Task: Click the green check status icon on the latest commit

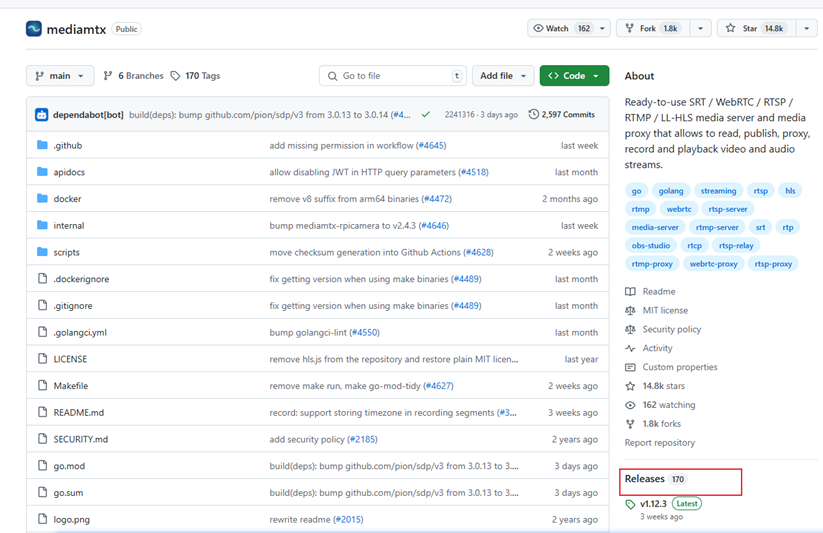Action: tap(426, 114)
